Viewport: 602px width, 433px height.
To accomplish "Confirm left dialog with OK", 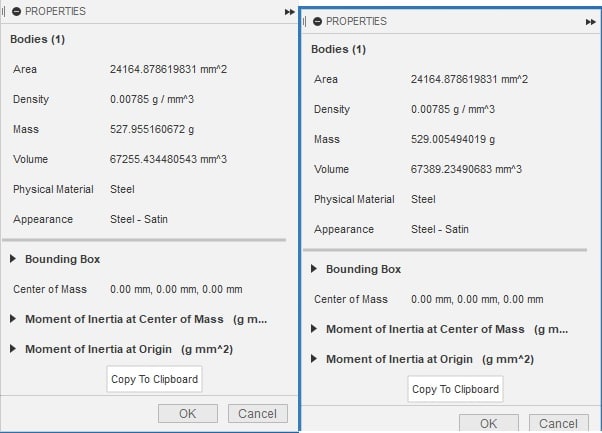I will (188, 413).
